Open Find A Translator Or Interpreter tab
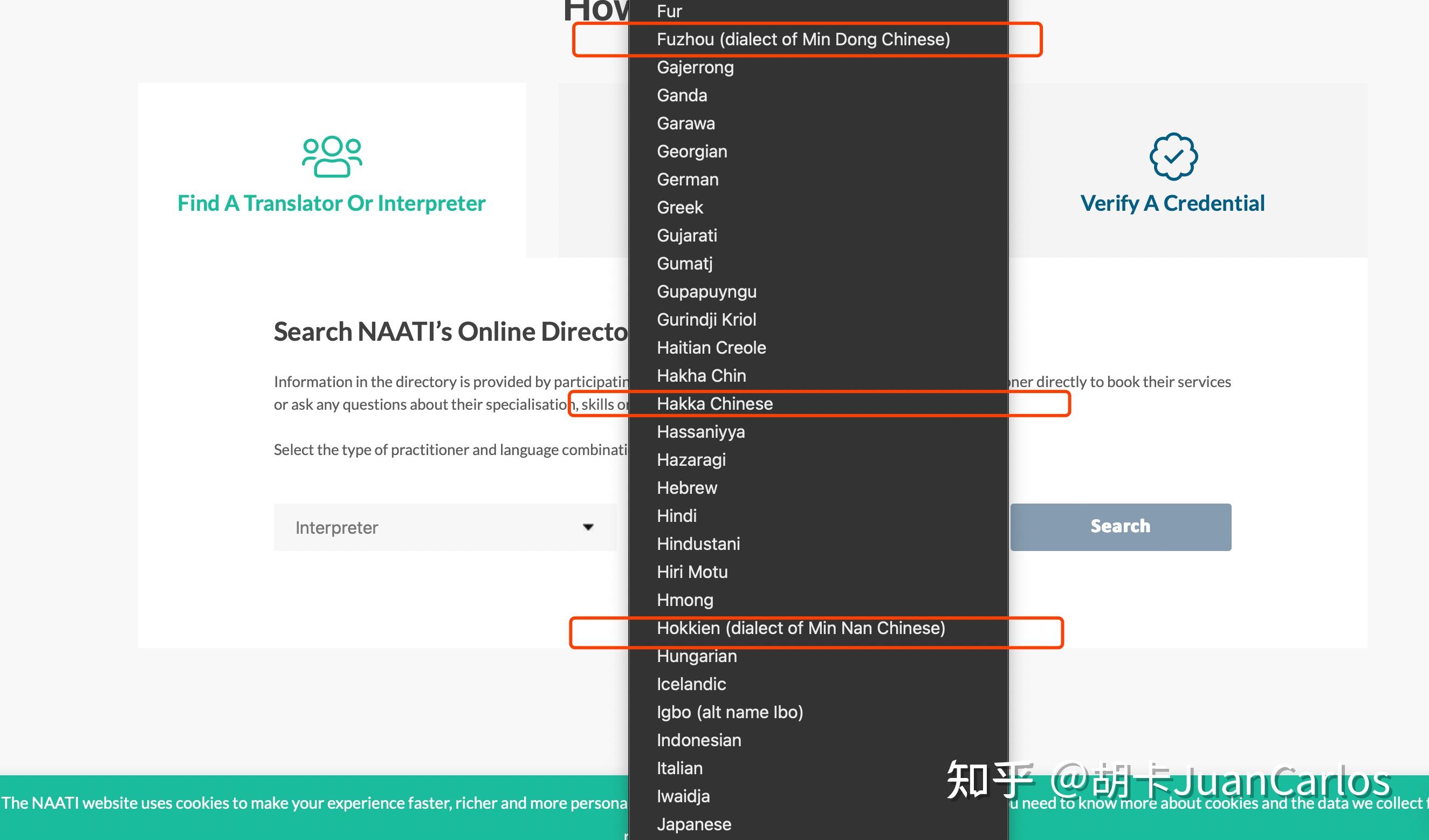The height and width of the screenshot is (840, 1429). [x=332, y=203]
